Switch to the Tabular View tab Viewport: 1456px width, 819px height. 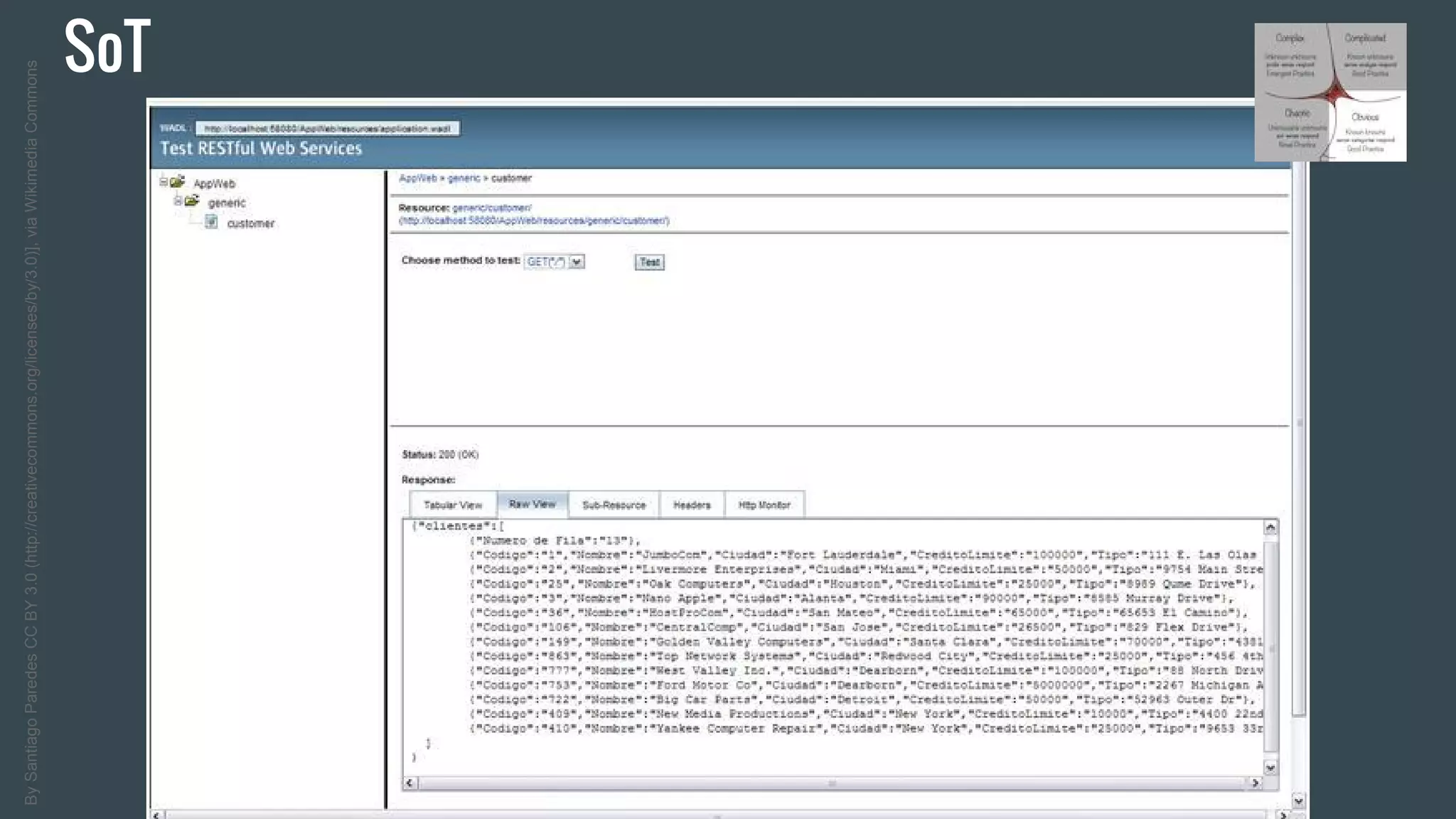(453, 505)
